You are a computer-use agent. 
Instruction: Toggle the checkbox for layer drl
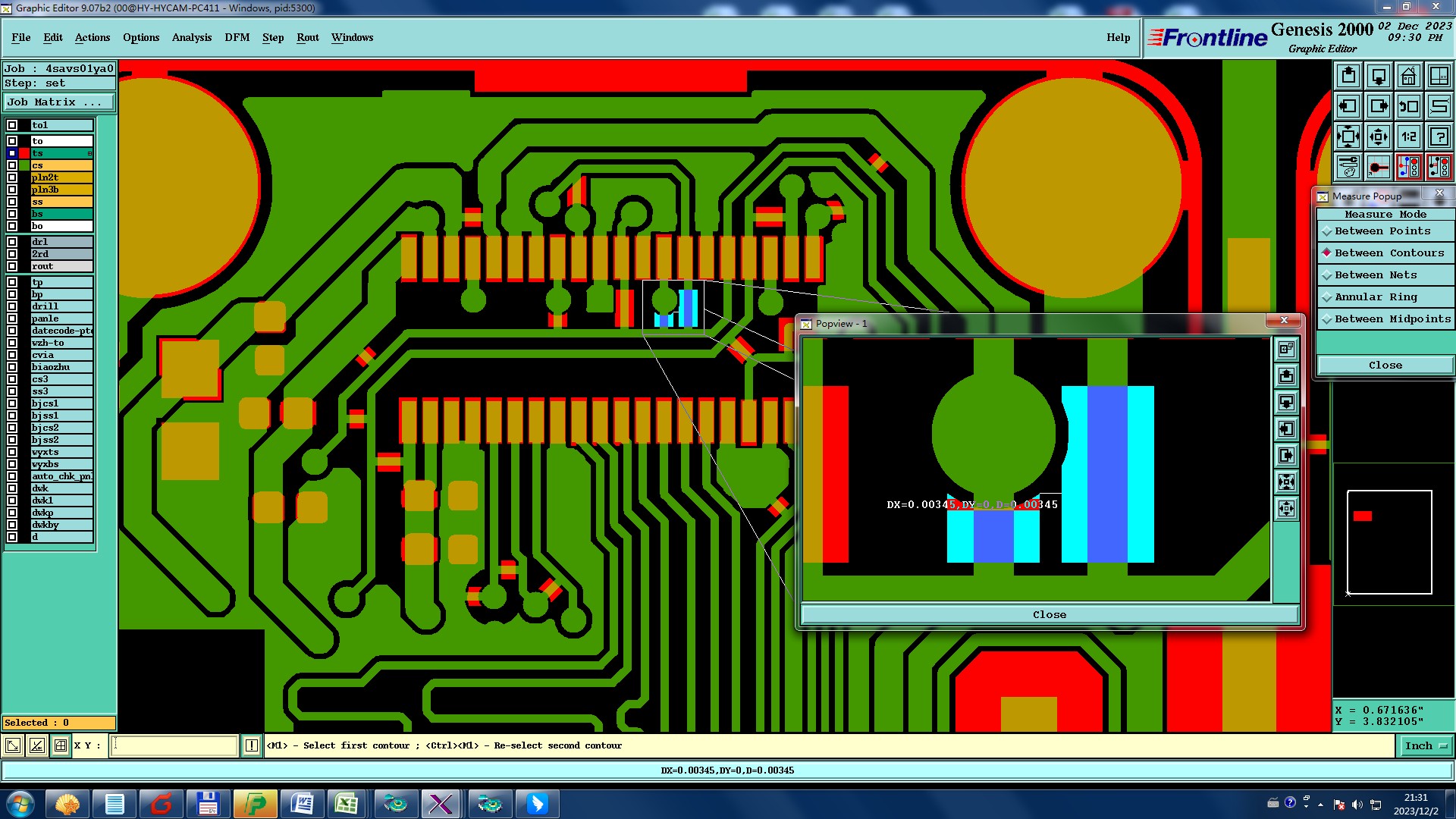pyautogui.click(x=12, y=242)
